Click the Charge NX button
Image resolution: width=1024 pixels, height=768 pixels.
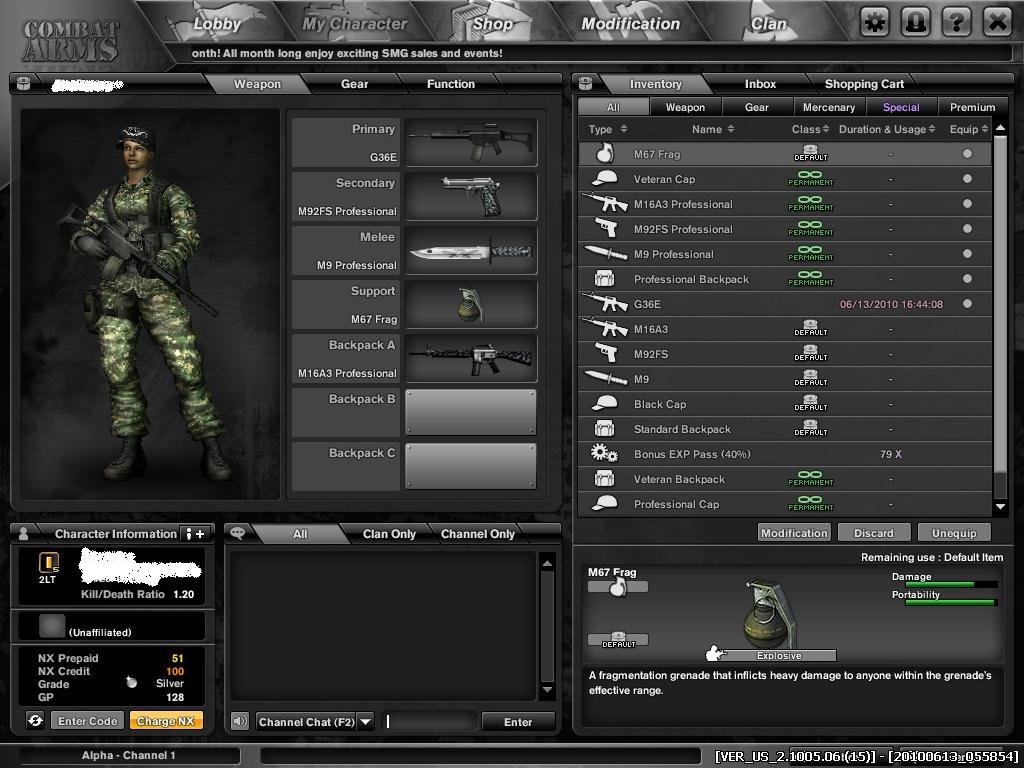tap(166, 721)
